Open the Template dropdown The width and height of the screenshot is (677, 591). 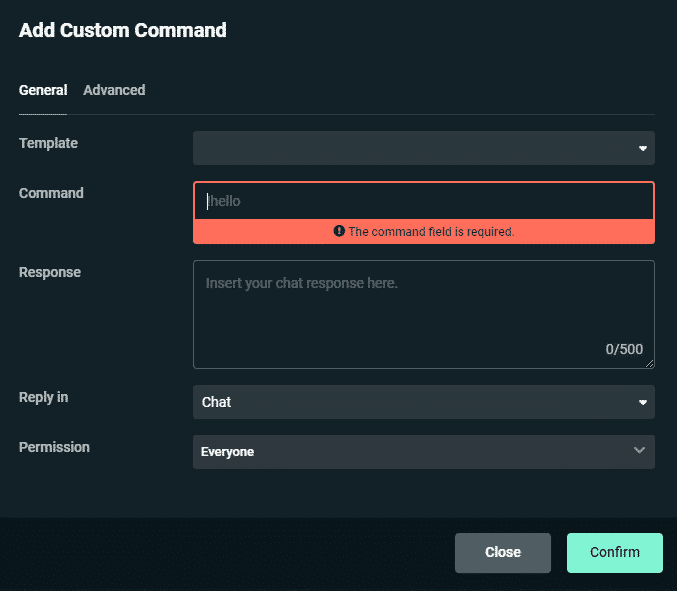[424, 148]
